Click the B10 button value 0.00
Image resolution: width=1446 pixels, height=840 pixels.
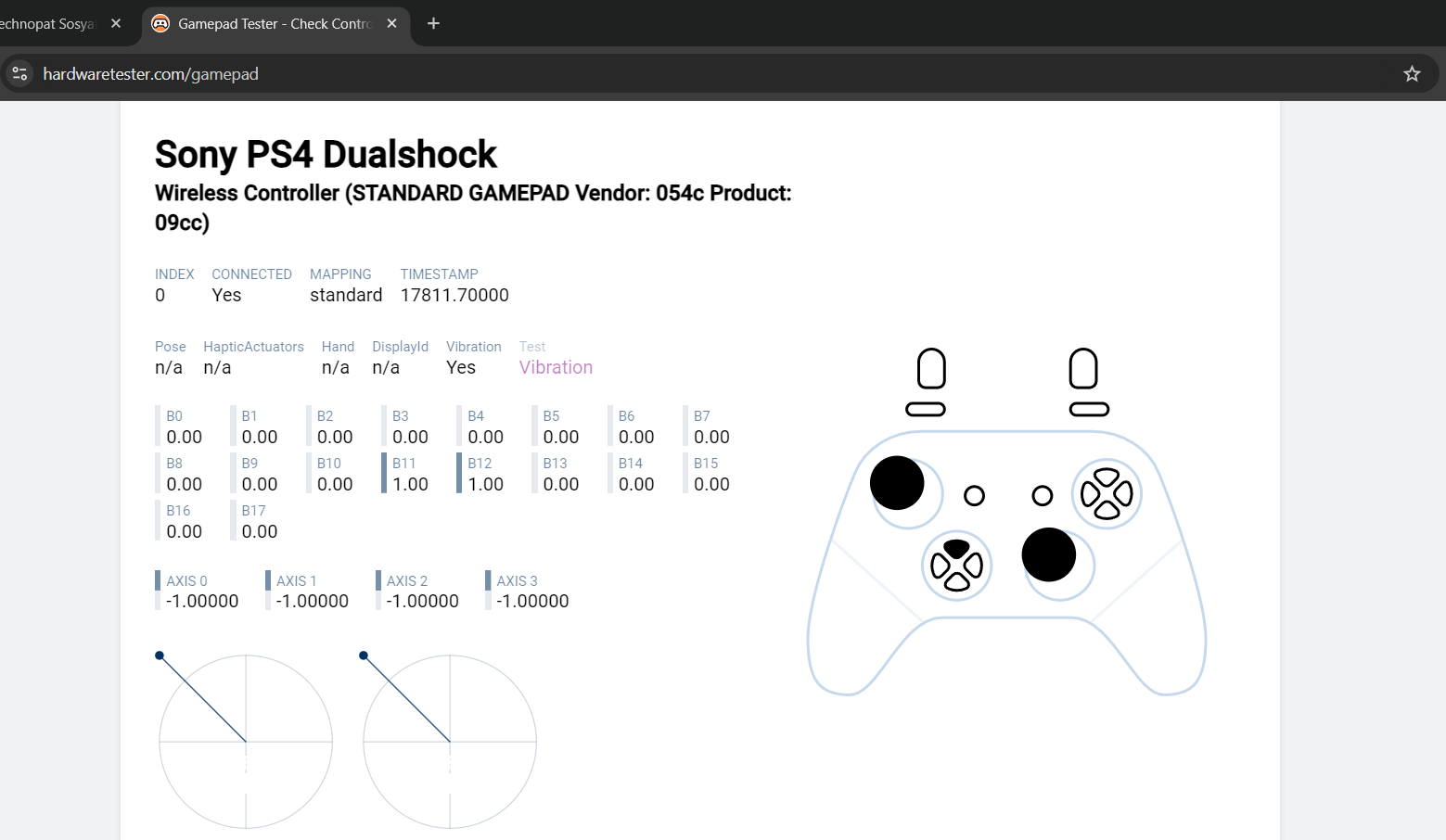point(335,484)
